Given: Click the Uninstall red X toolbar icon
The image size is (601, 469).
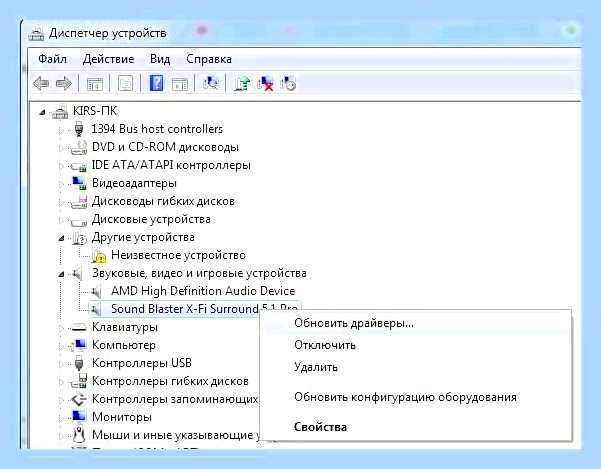Looking at the screenshot, I should click(x=265, y=83).
